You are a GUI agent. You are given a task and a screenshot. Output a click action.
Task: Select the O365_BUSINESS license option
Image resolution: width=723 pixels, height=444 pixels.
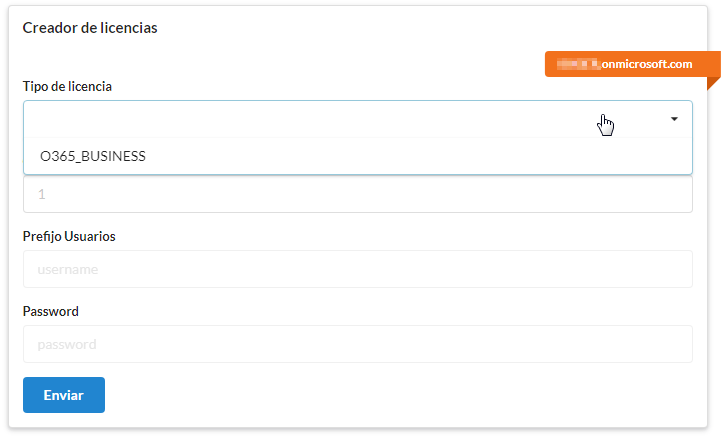point(93,156)
